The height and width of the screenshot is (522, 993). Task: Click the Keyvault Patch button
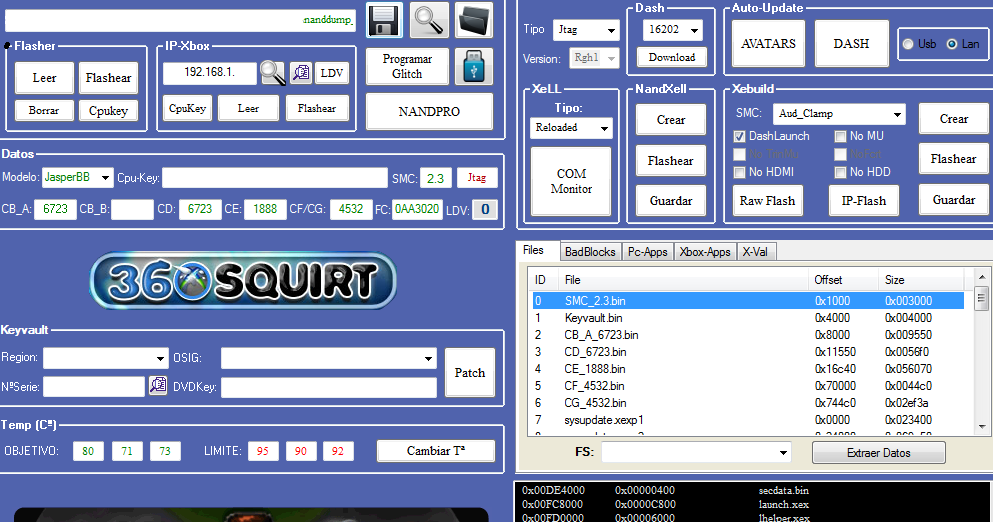pos(470,372)
